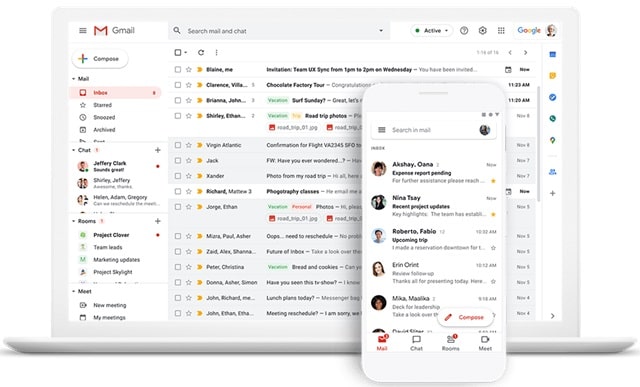Click the inbox vertical scrollbar

point(539,143)
